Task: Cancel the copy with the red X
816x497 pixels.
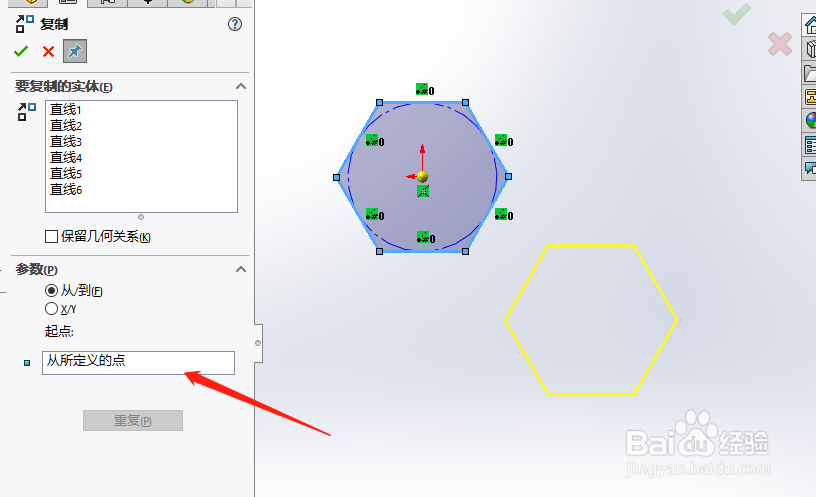Action: [x=48, y=52]
